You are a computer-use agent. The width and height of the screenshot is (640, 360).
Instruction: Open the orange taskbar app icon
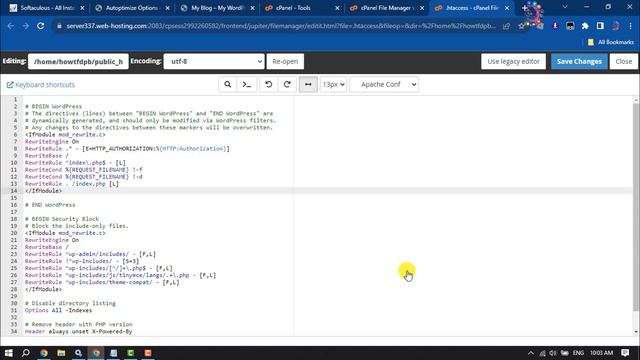(x=148, y=353)
